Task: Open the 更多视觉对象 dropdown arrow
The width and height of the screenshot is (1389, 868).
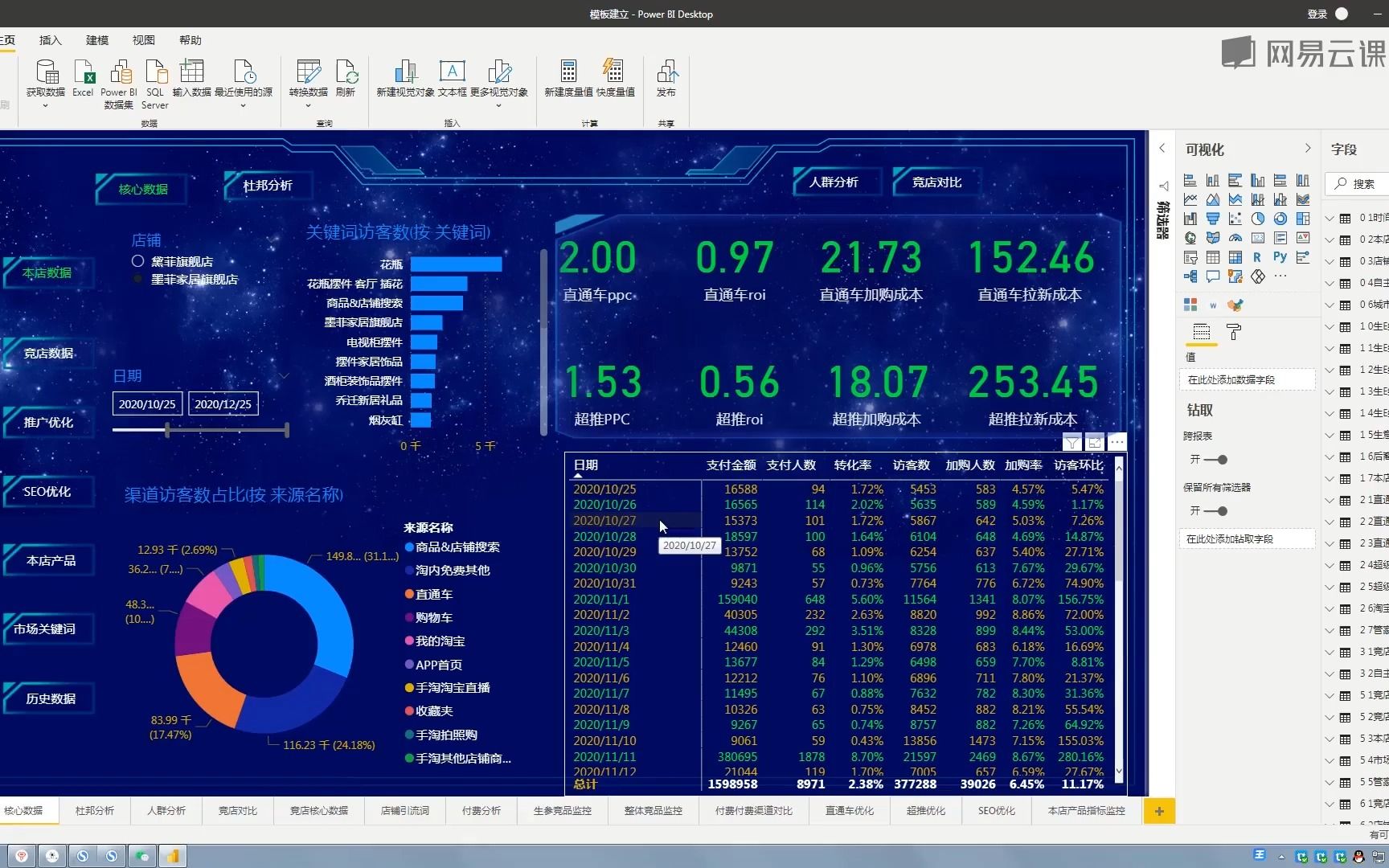Action: pos(498,105)
